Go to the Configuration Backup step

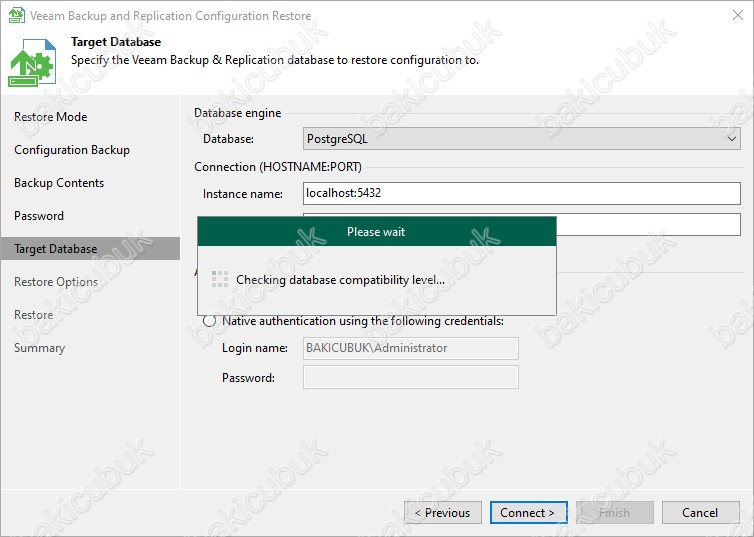tap(72, 150)
